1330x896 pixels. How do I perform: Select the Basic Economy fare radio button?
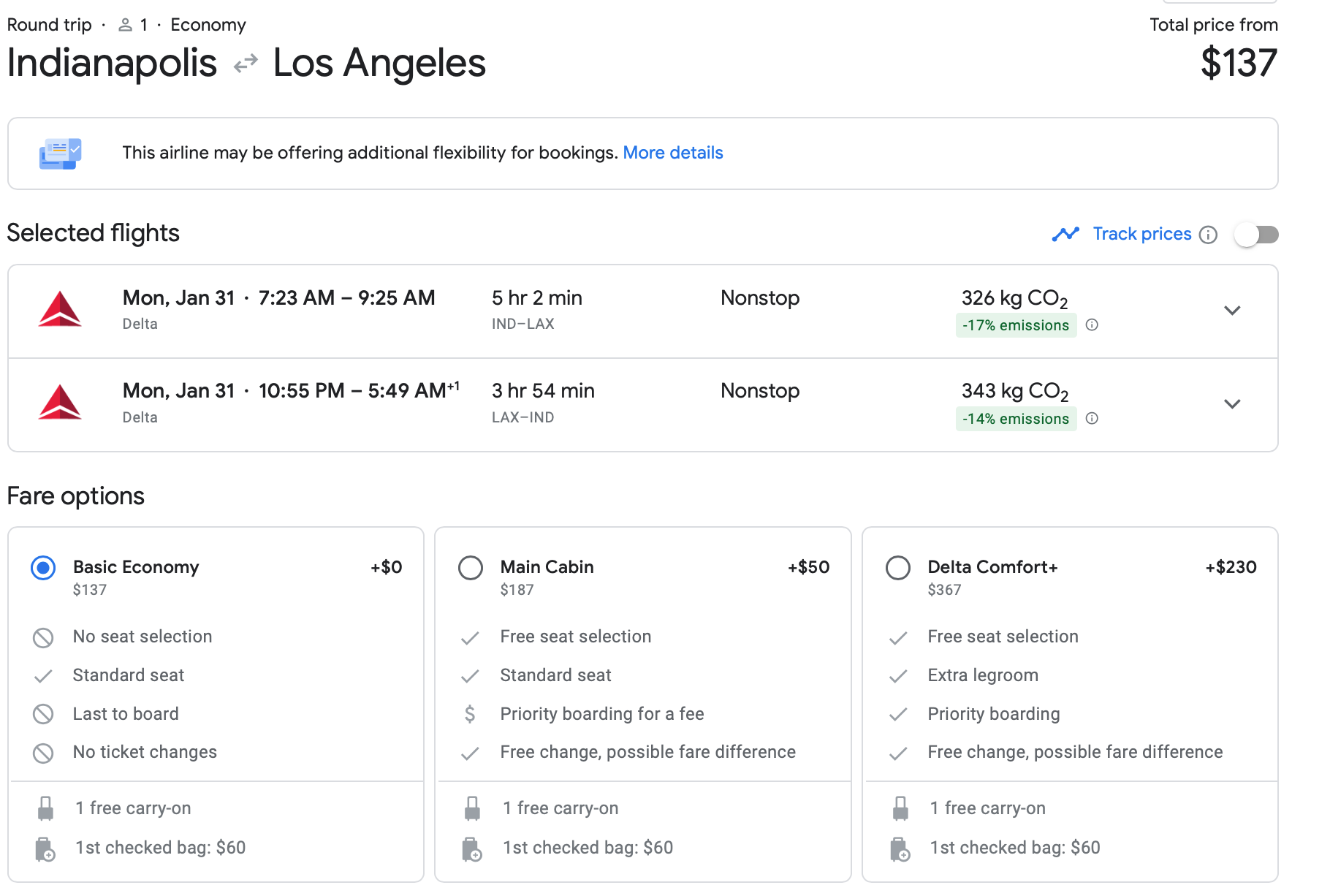[x=43, y=568]
